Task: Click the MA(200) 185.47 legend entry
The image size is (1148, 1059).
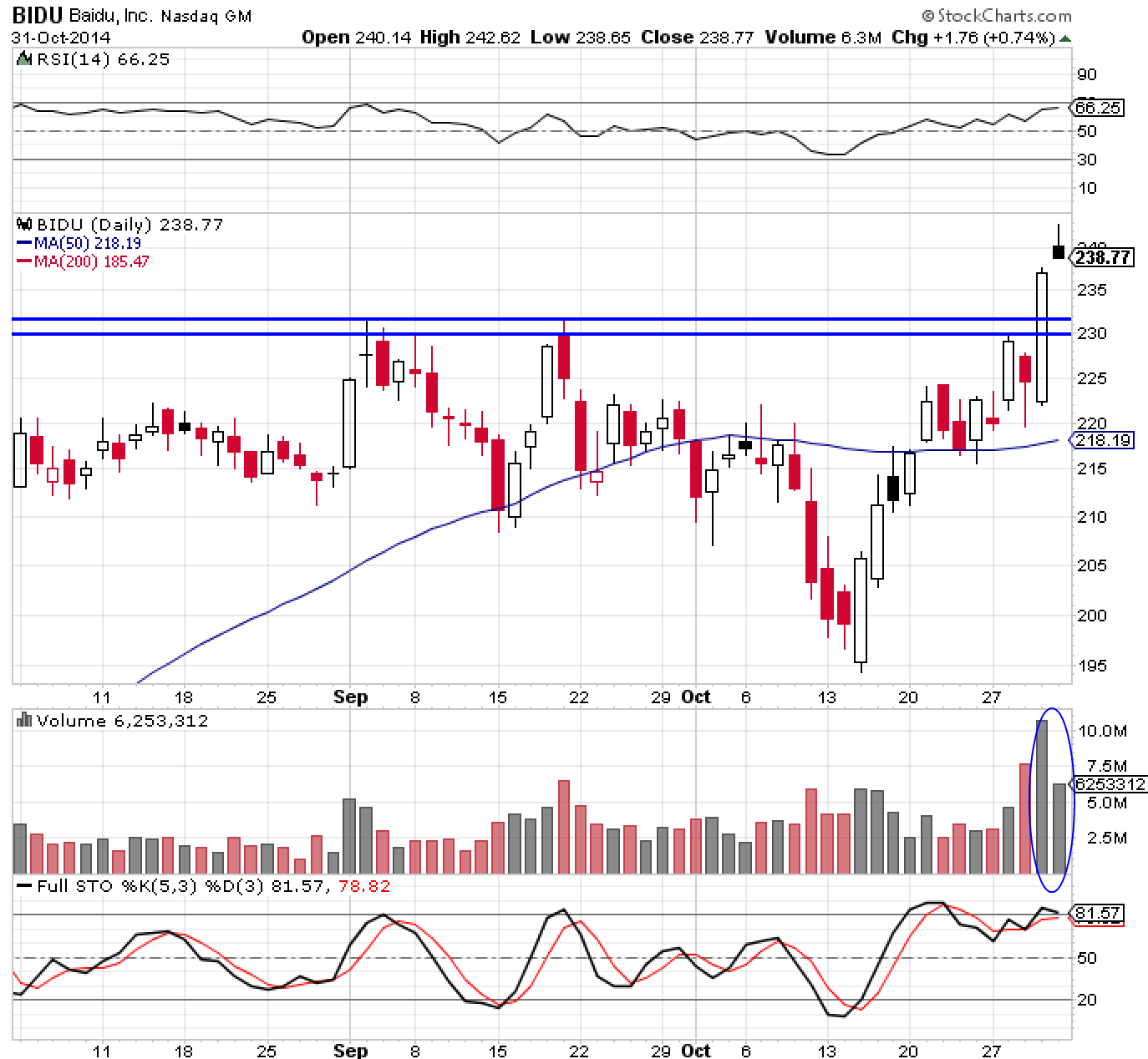Action: click(x=84, y=261)
